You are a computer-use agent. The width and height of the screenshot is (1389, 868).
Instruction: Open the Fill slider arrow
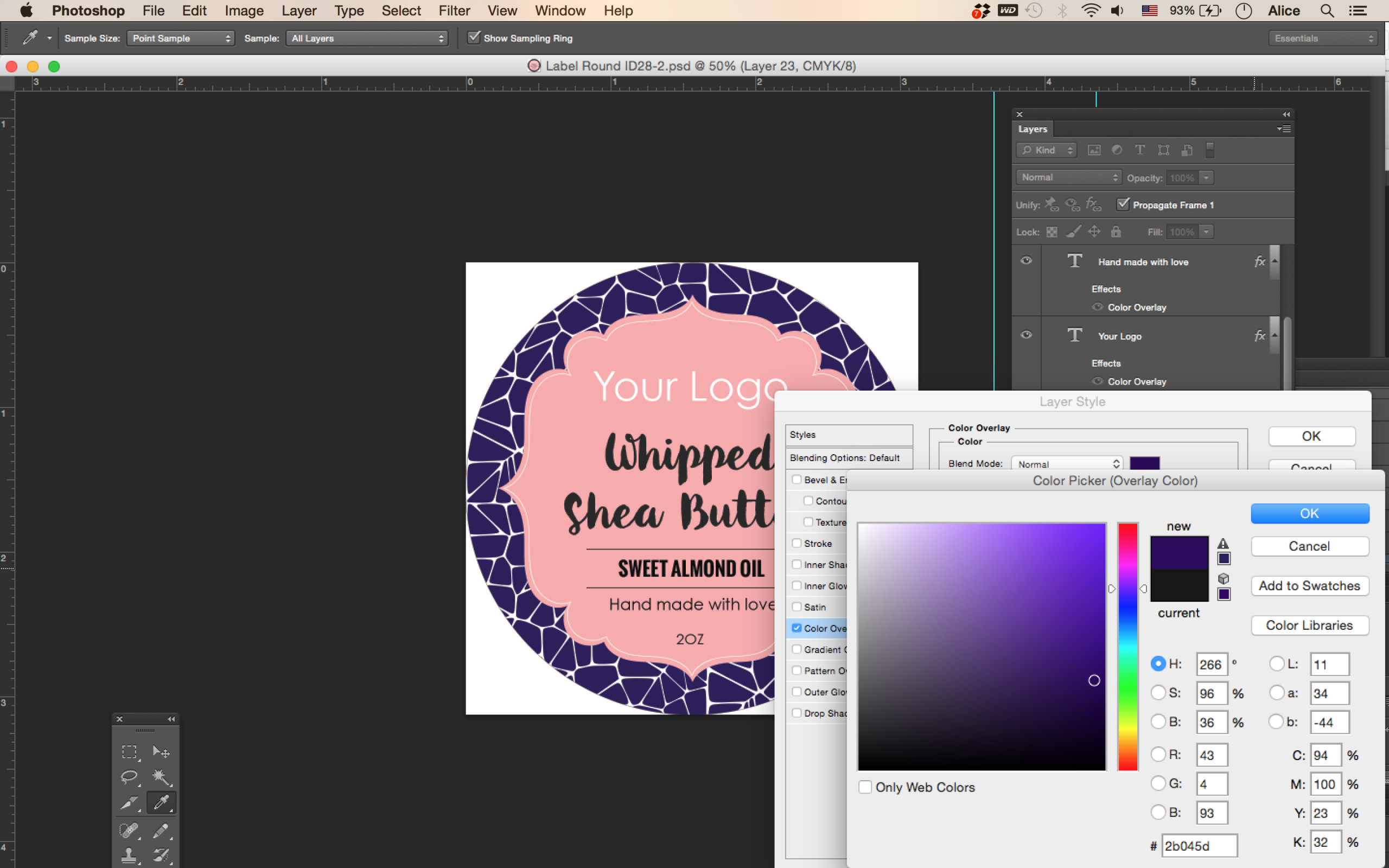(x=1207, y=232)
